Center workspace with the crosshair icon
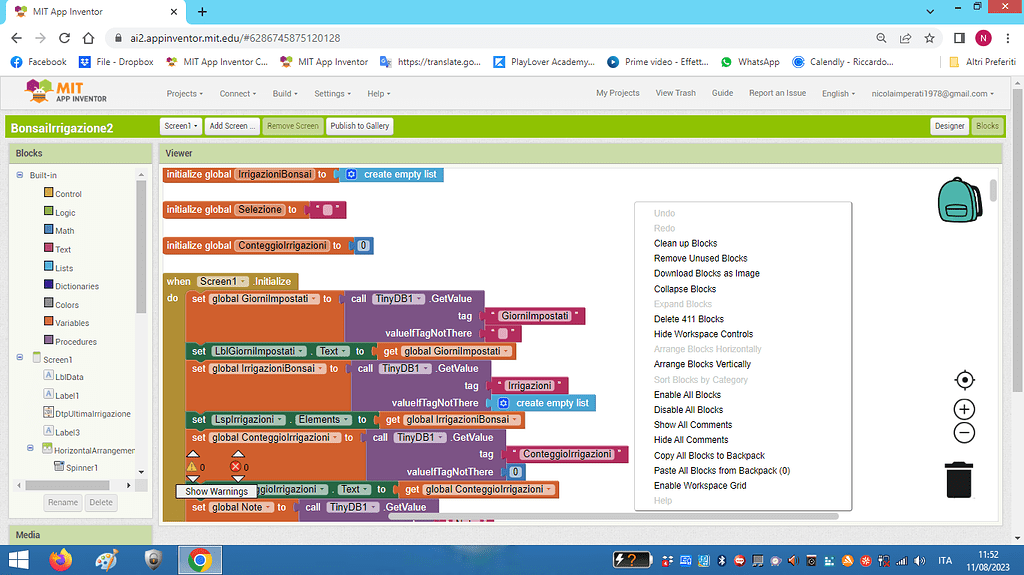1024x575 pixels. [965, 380]
